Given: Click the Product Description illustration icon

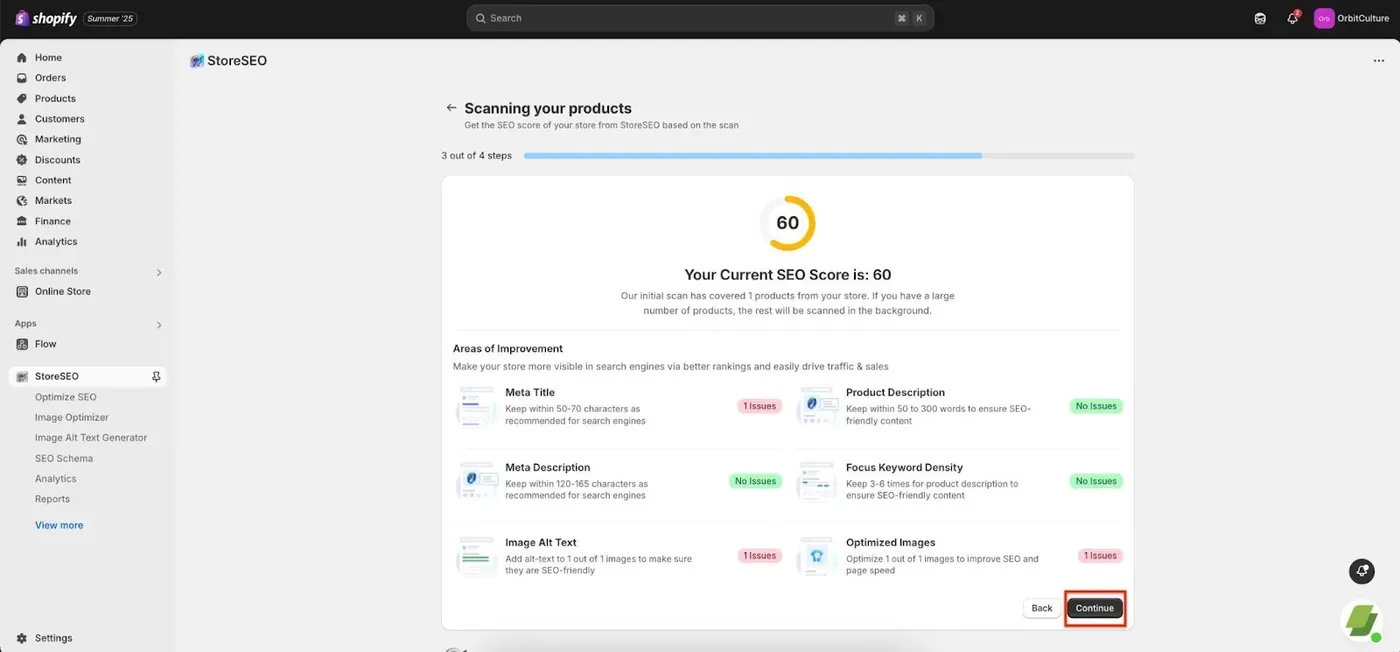Looking at the screenshot, I should pyautogui.click(x=817, y=406).
